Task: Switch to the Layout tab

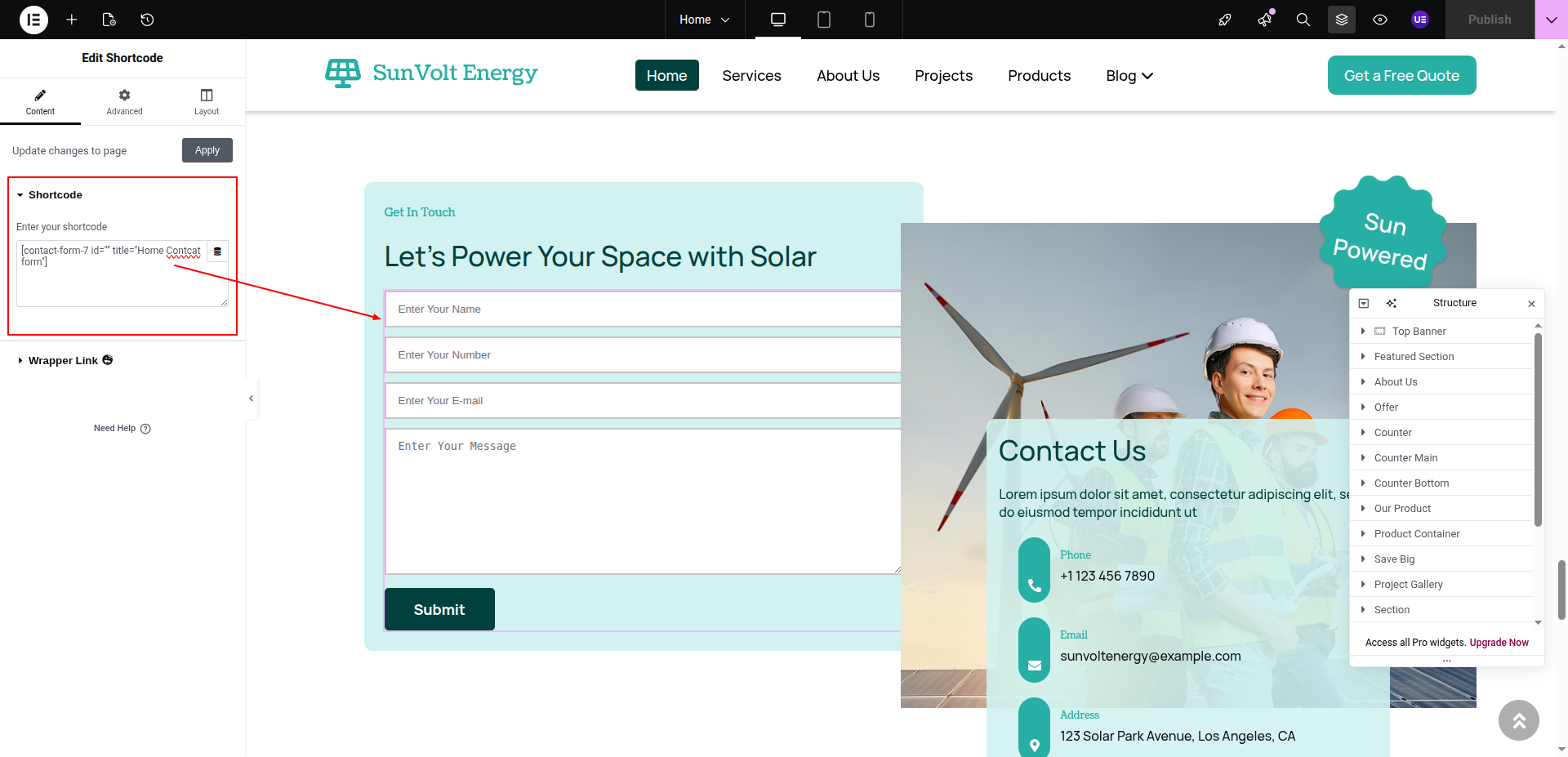Action: pos(207,102)
